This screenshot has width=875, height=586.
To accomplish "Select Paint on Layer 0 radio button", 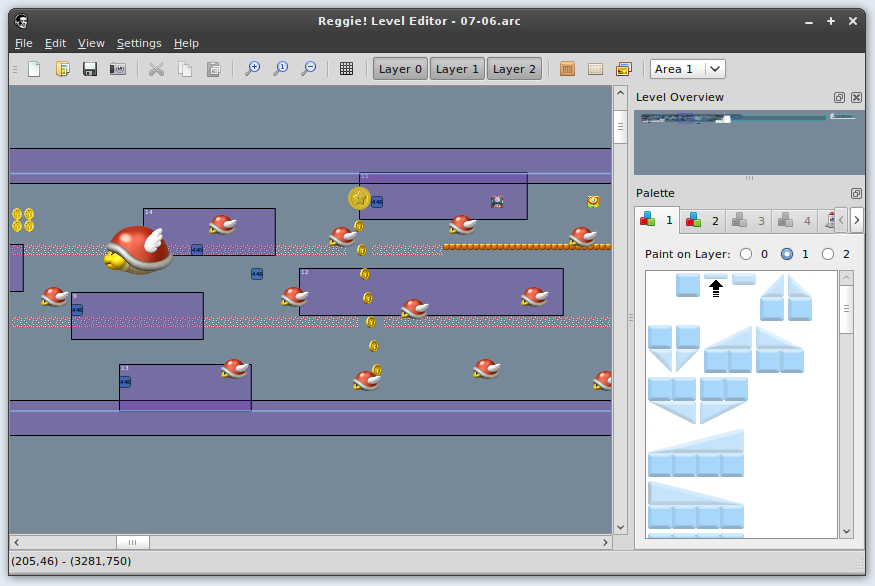I will point(746,254).
